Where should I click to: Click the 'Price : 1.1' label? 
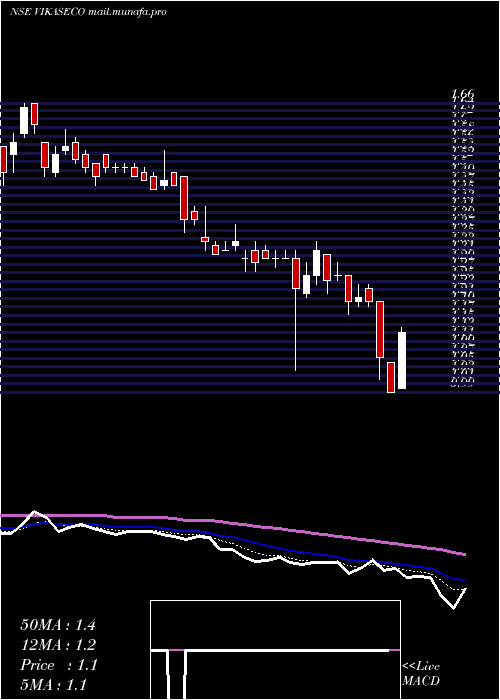tap(58, 665)
